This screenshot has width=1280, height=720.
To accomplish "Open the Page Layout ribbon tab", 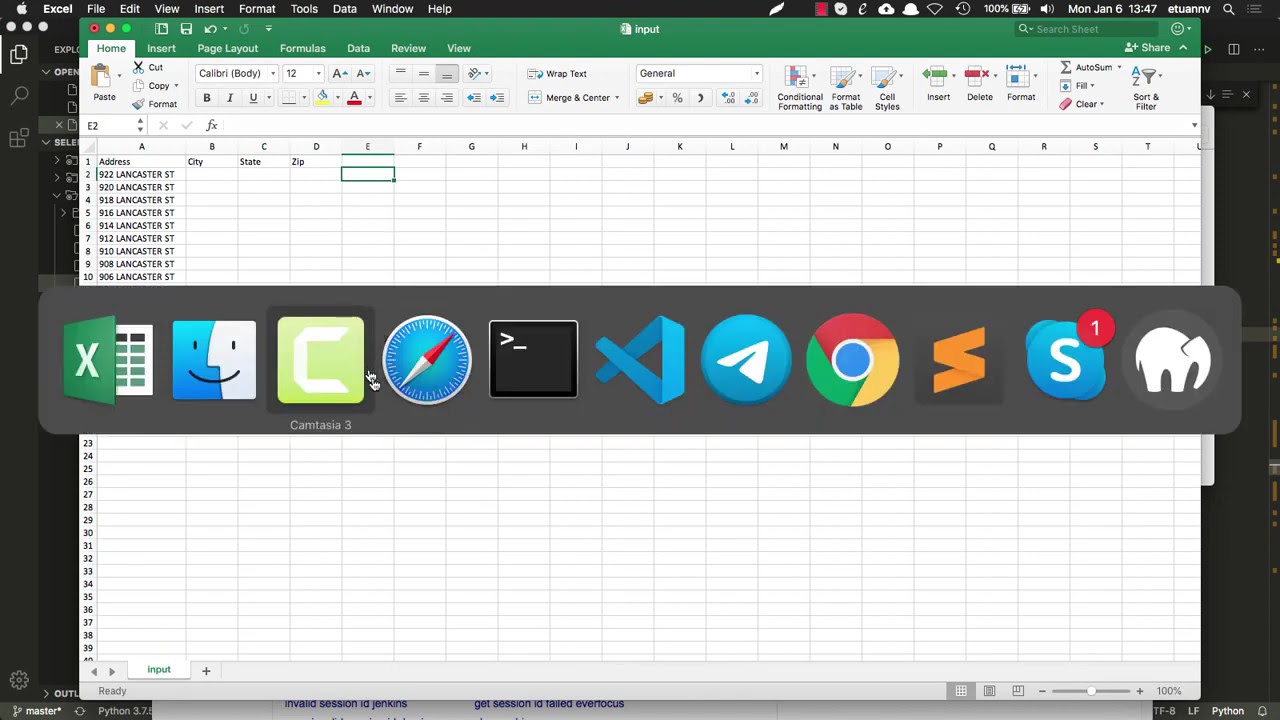I will 227,48.
